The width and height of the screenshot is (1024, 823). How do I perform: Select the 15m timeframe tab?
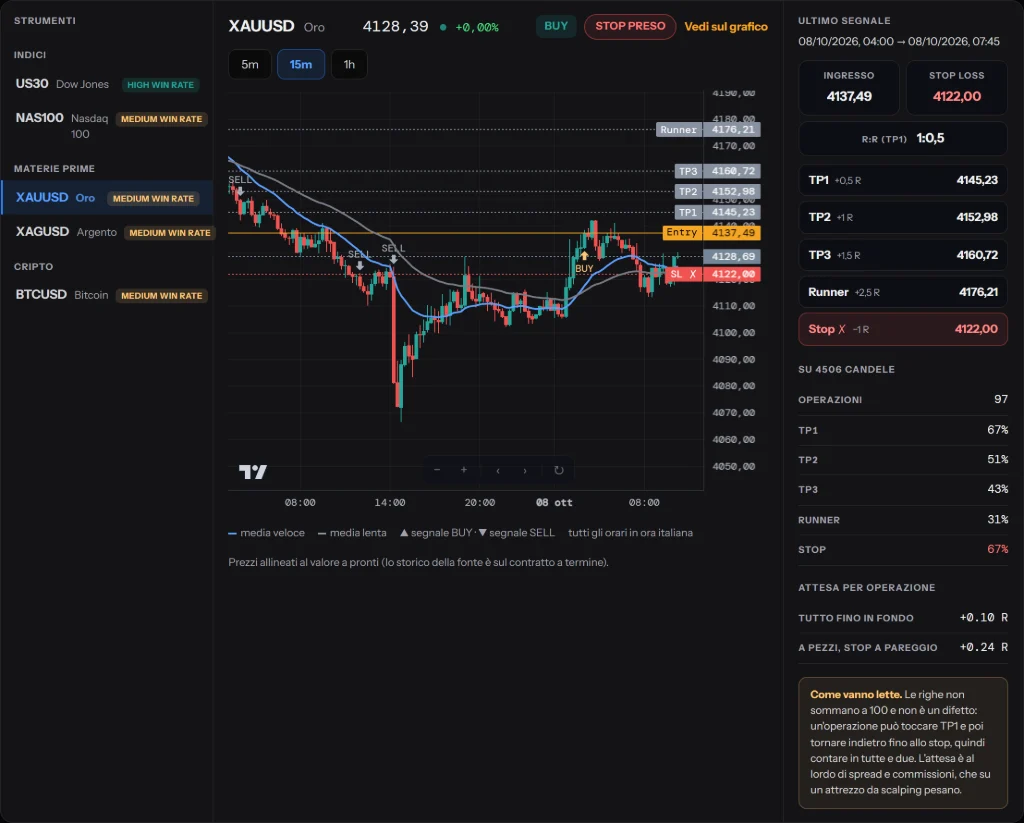pos(300,65)
